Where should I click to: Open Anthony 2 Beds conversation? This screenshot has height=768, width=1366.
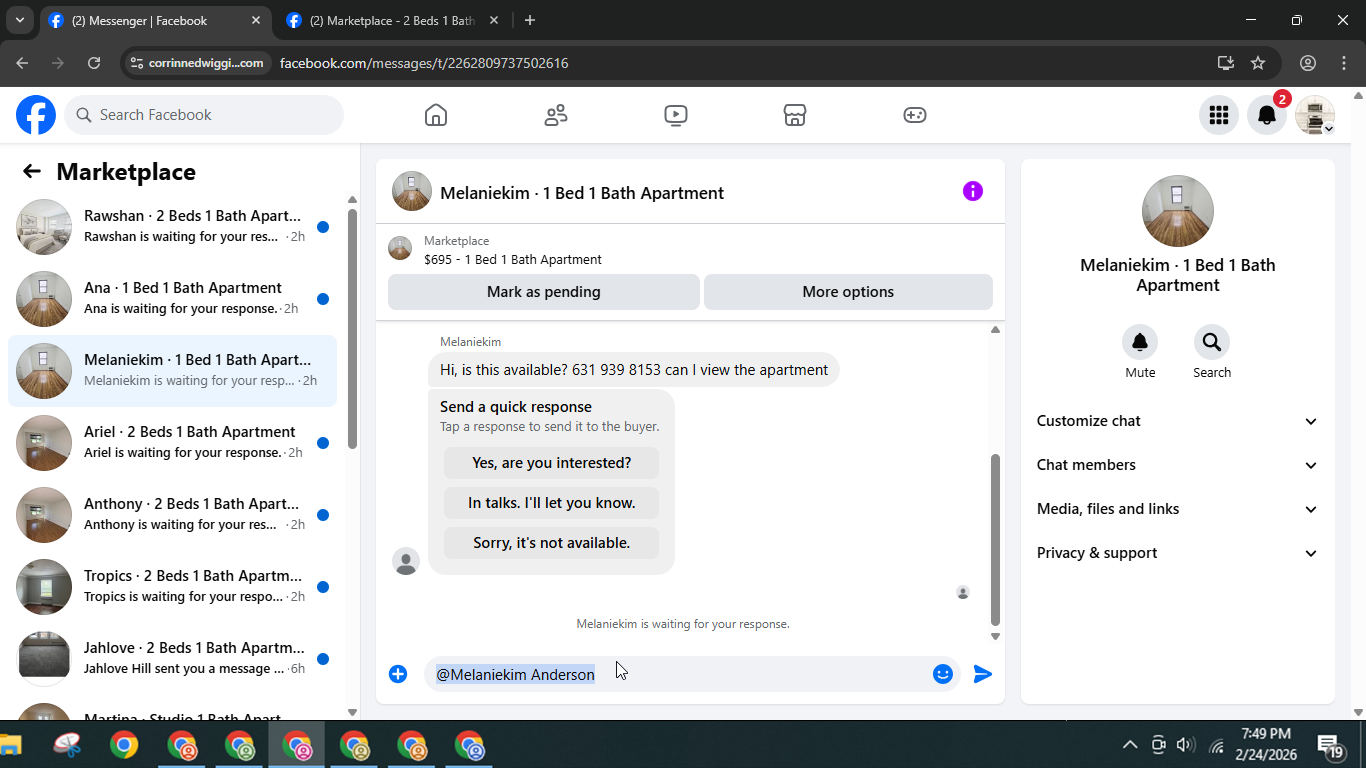click(172, 515)
